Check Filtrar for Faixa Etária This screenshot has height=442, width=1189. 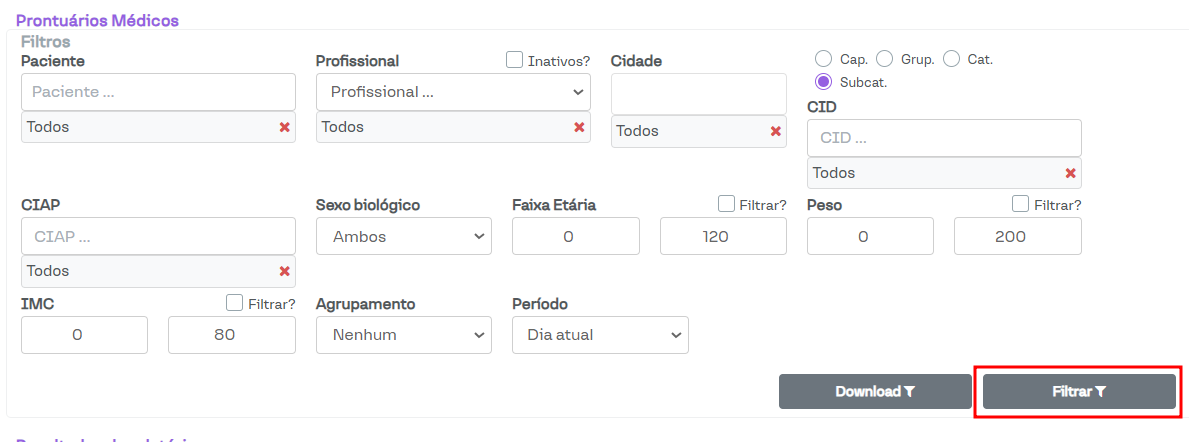(727, 204)
